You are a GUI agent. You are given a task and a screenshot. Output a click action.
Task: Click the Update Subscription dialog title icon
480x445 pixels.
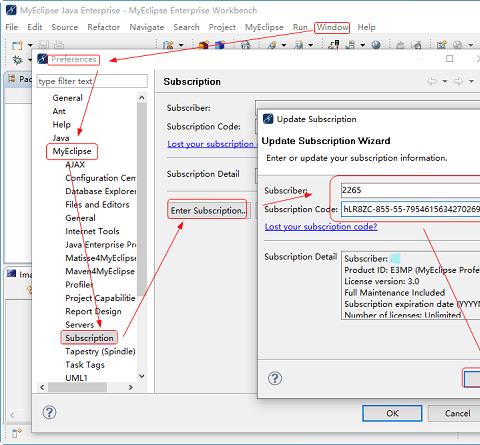point(268,119)
